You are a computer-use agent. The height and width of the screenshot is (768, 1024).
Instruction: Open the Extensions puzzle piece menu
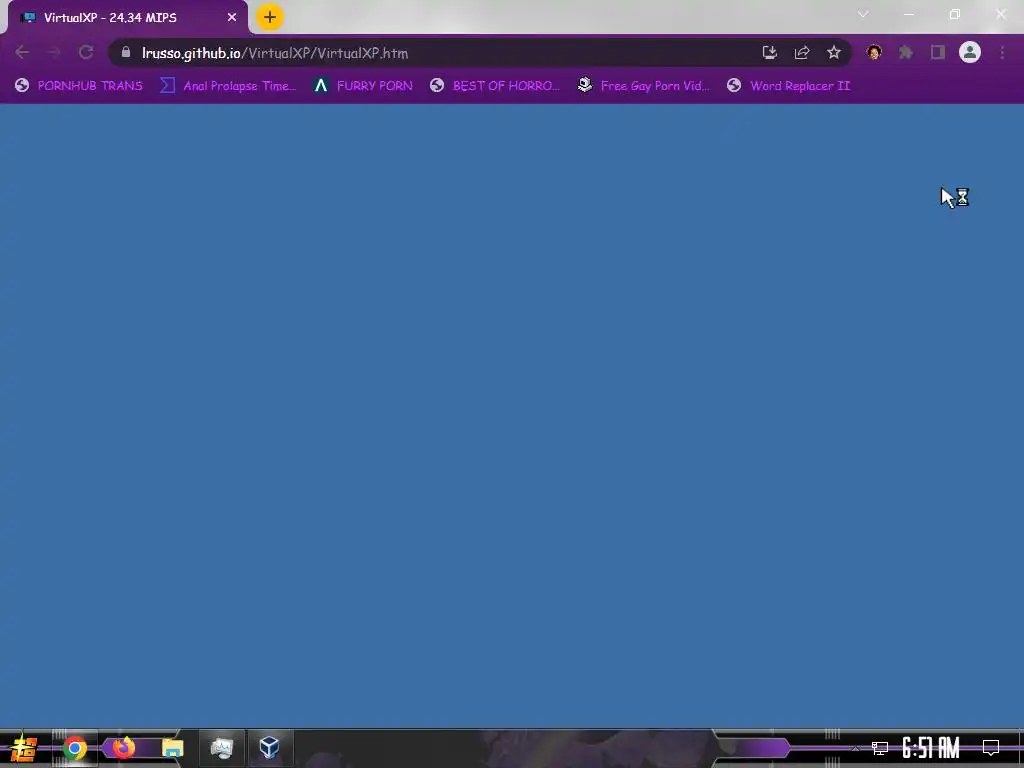pyautogui.click(x=906, y=52)
